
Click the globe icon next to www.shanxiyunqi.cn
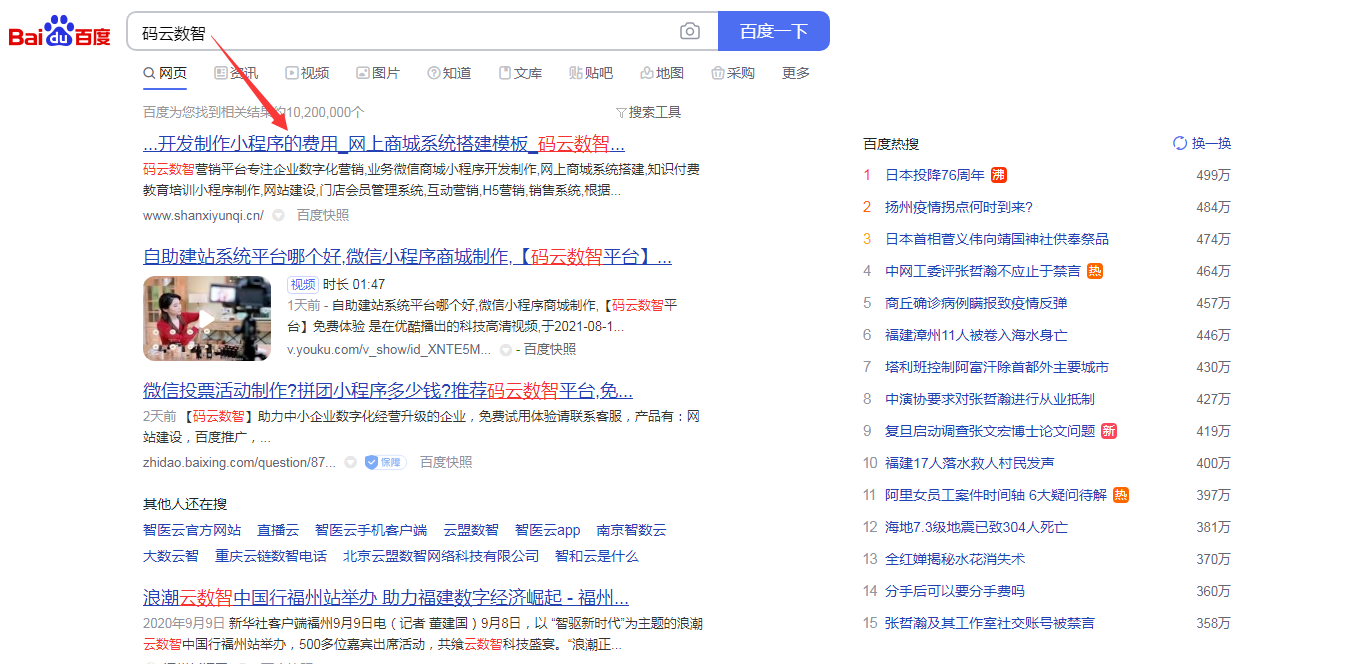[277, 214]
